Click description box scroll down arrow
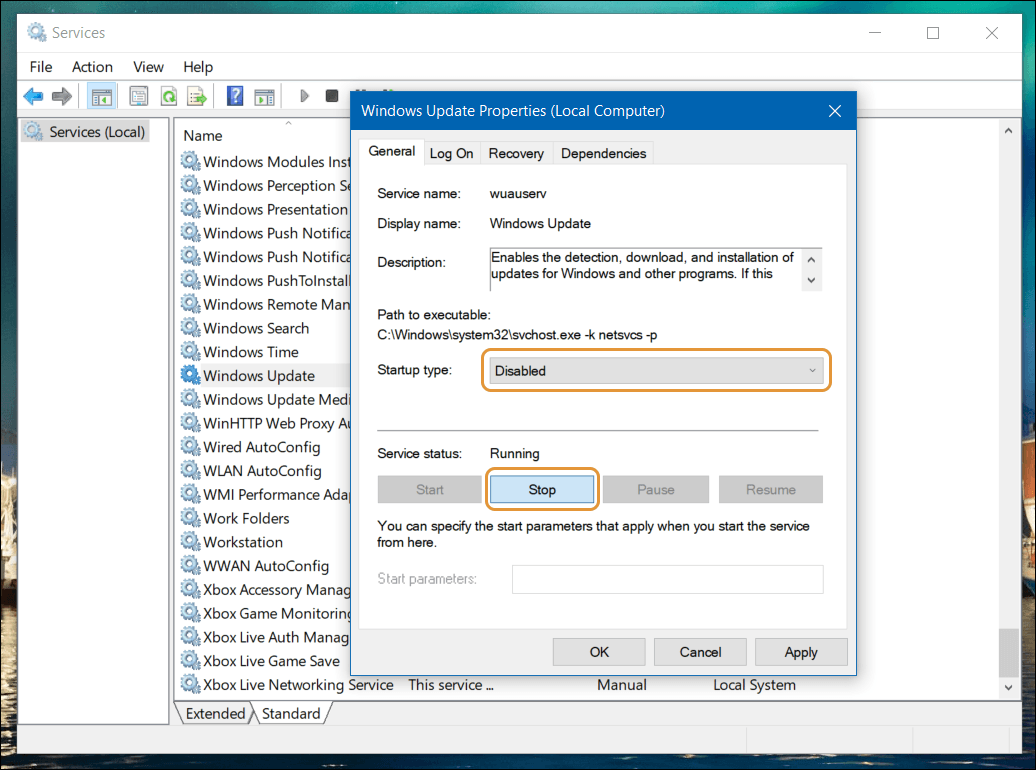Image resolution: width=1036 pixels, height=770 pixels. [811, 280]
